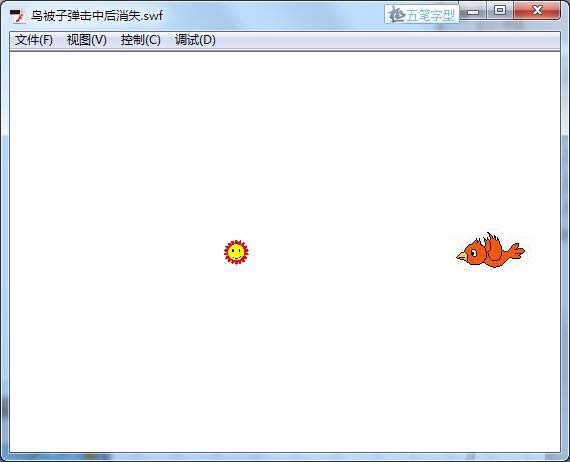Click the smiling sun bullet sprite

236,252
